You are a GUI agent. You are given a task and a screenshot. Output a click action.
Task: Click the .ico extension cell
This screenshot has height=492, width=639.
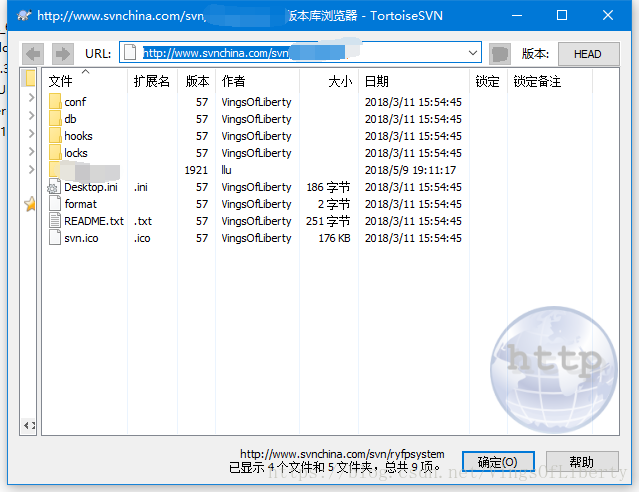pos(142,238)
